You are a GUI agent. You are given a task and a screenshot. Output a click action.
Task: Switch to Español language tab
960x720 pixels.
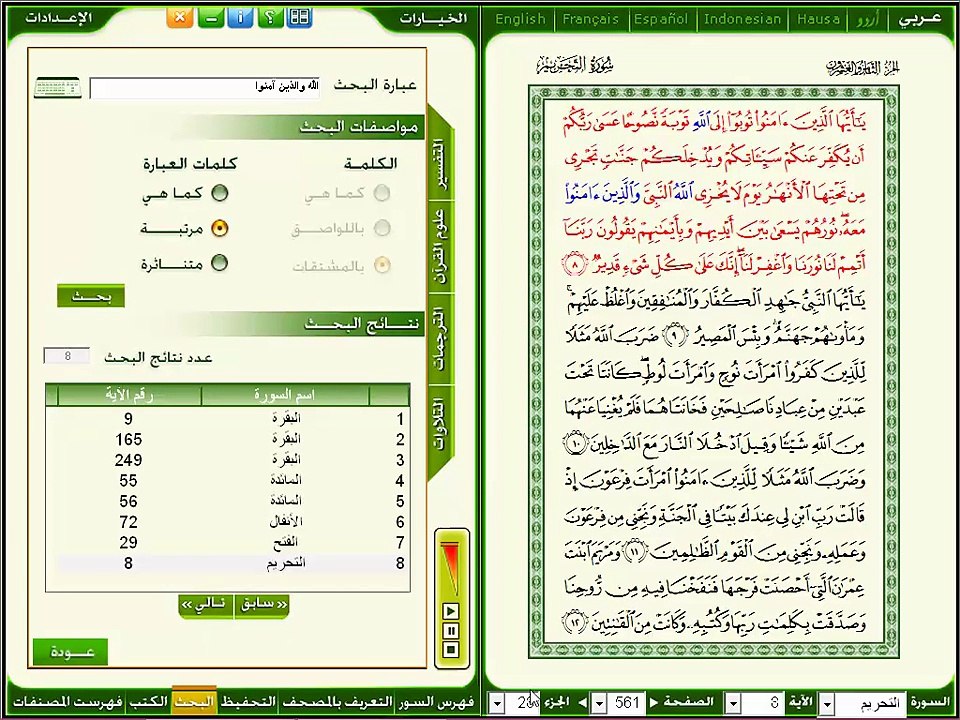click(x=661, y=19)
